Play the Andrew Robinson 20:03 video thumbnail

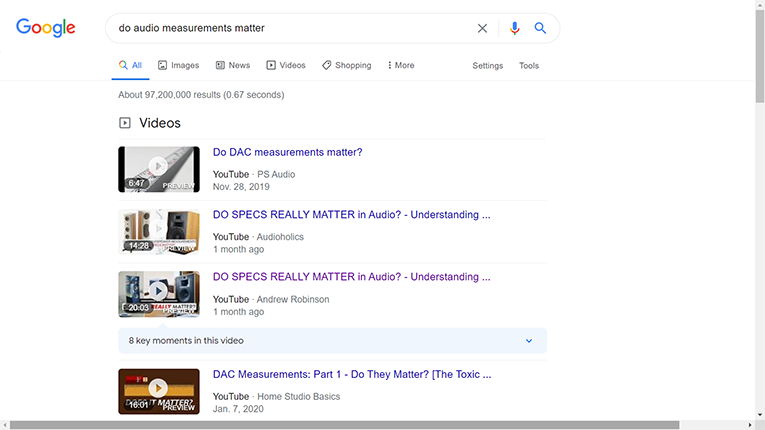pos(159,294)
